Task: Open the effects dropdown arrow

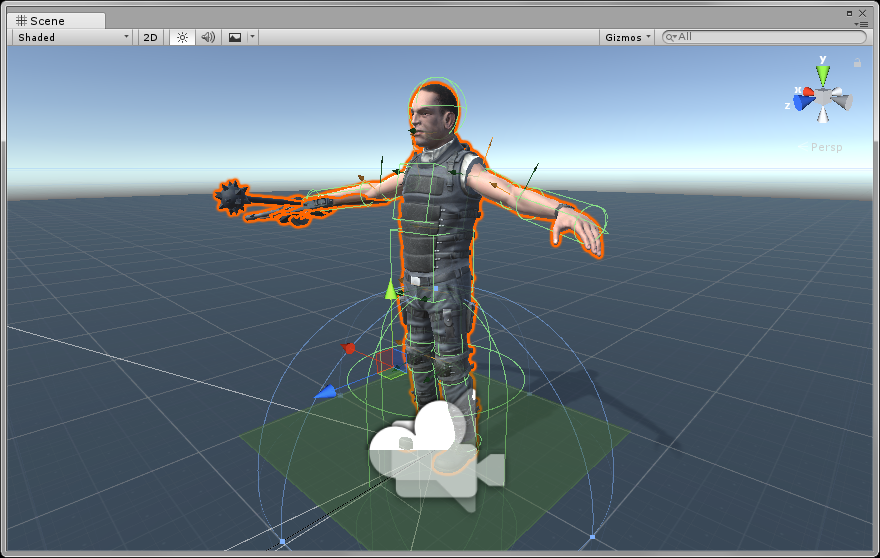Action: click(253, 38)
